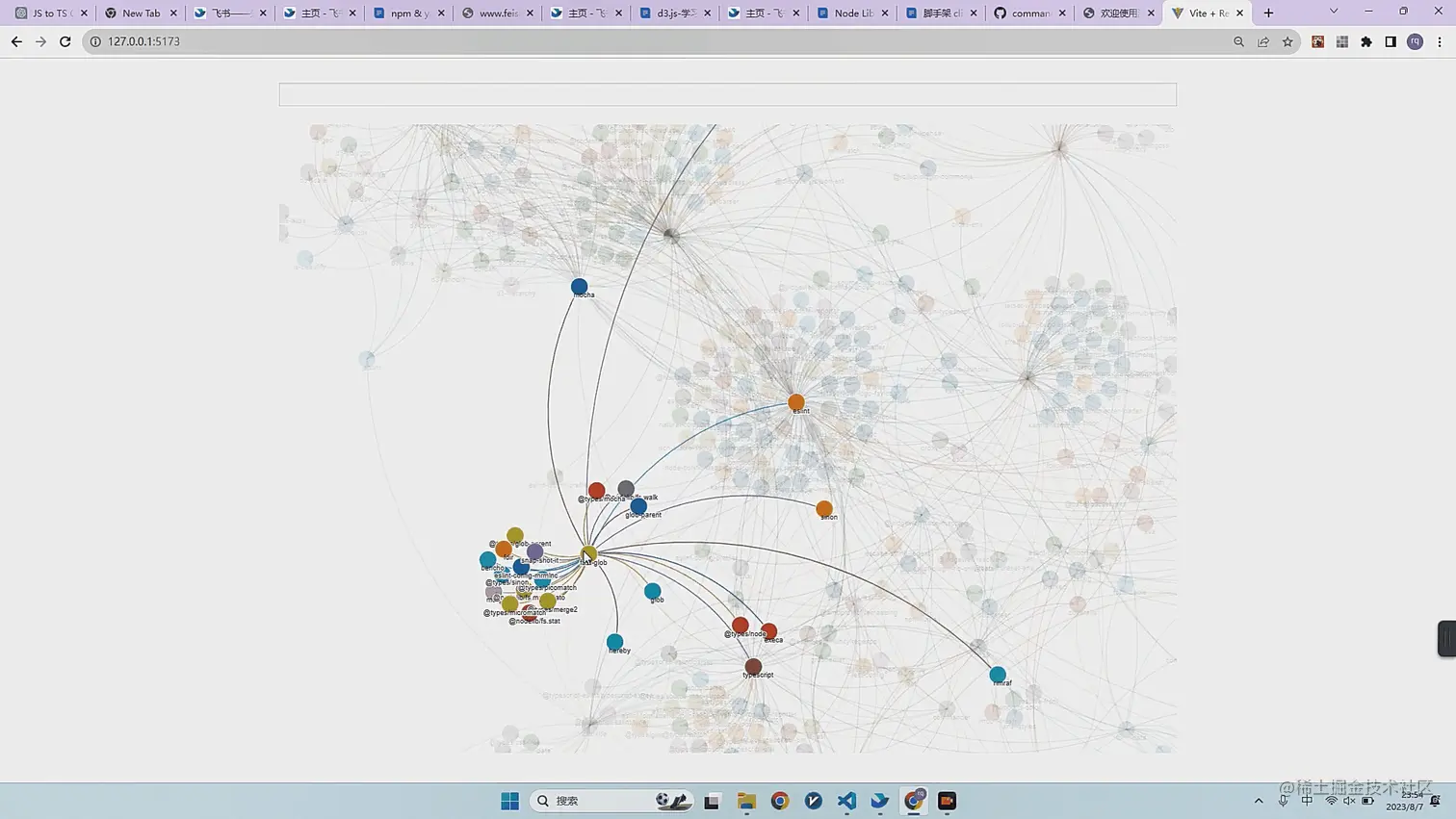Open the Chrome profile avatar

[1415, 41]
